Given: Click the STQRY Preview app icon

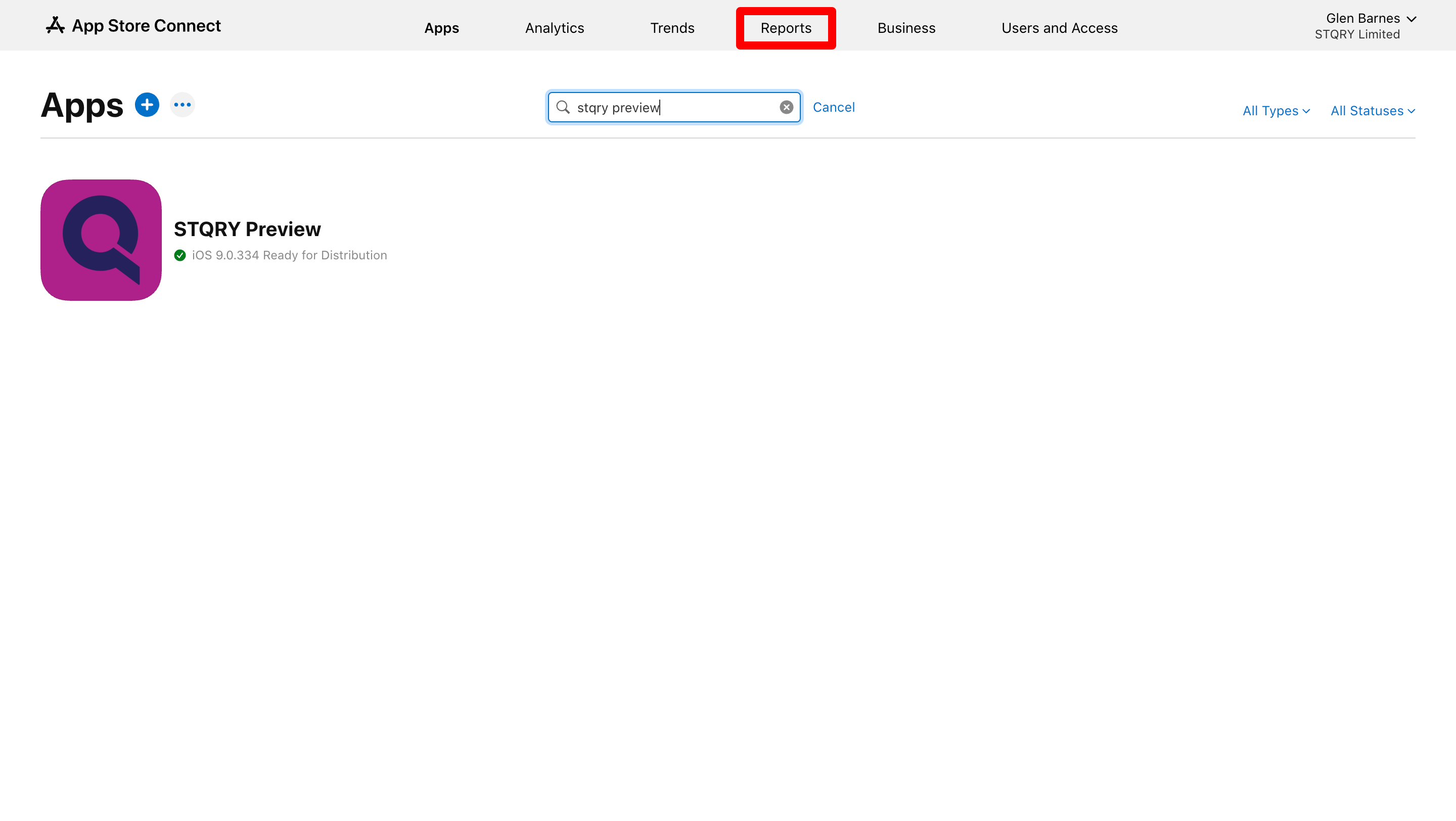Looking at the screenshot, I should click(101, 240).
